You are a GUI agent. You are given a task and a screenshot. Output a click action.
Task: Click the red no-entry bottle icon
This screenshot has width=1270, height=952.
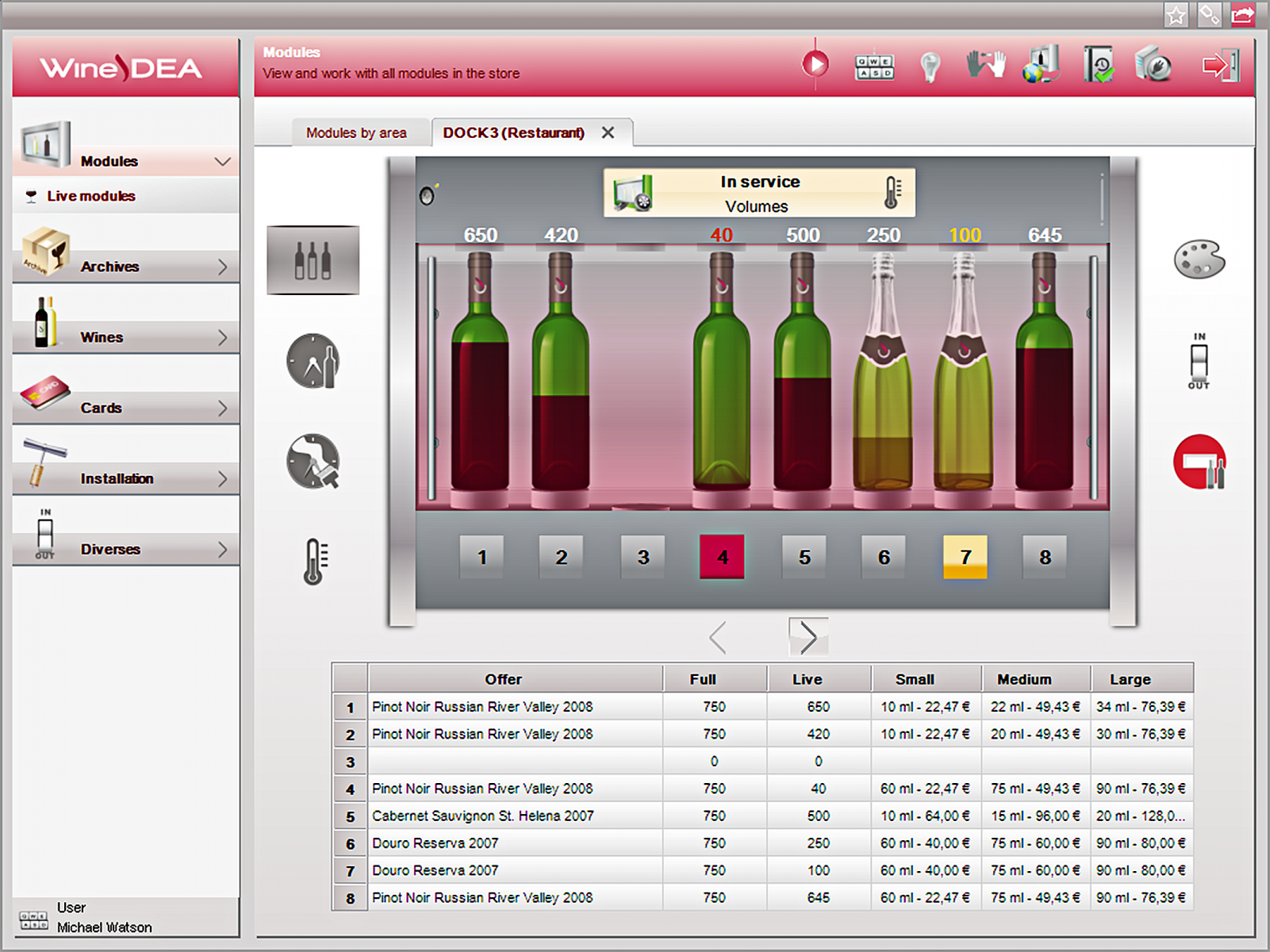point(1199,462)
